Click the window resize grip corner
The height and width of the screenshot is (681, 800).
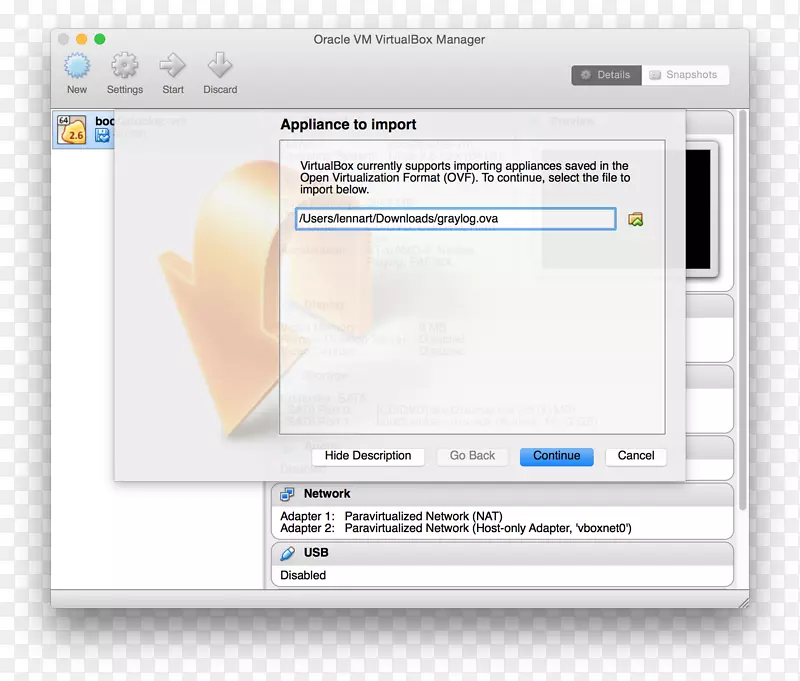click(x=742, y=601)
